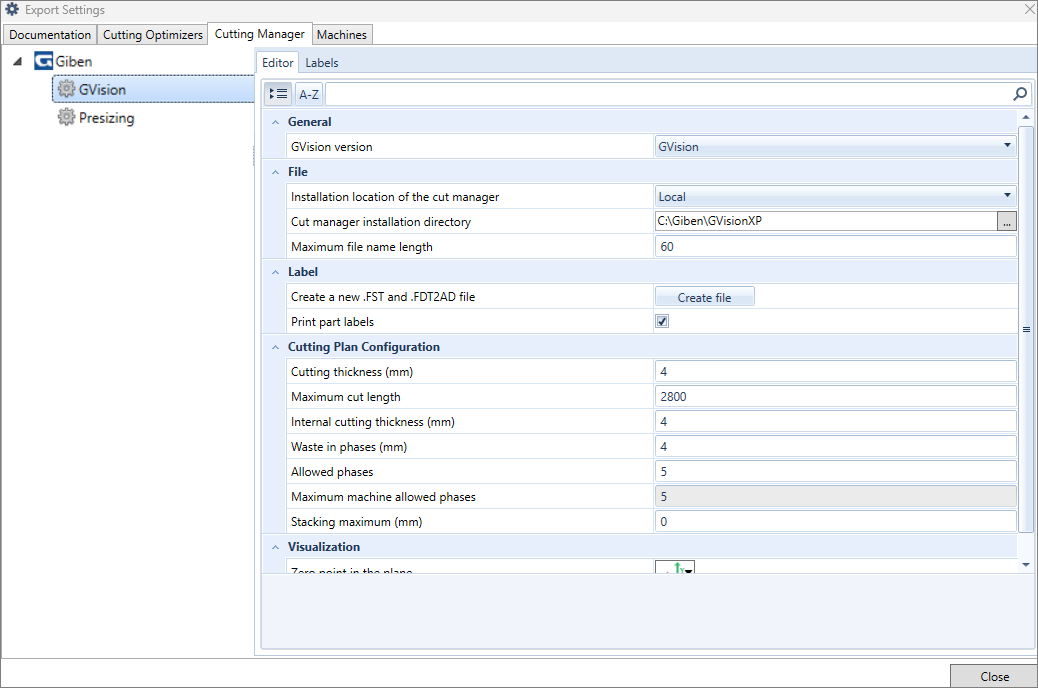Click the search magnifier icon
The image size is (1038, 688).
[1020, 94]
